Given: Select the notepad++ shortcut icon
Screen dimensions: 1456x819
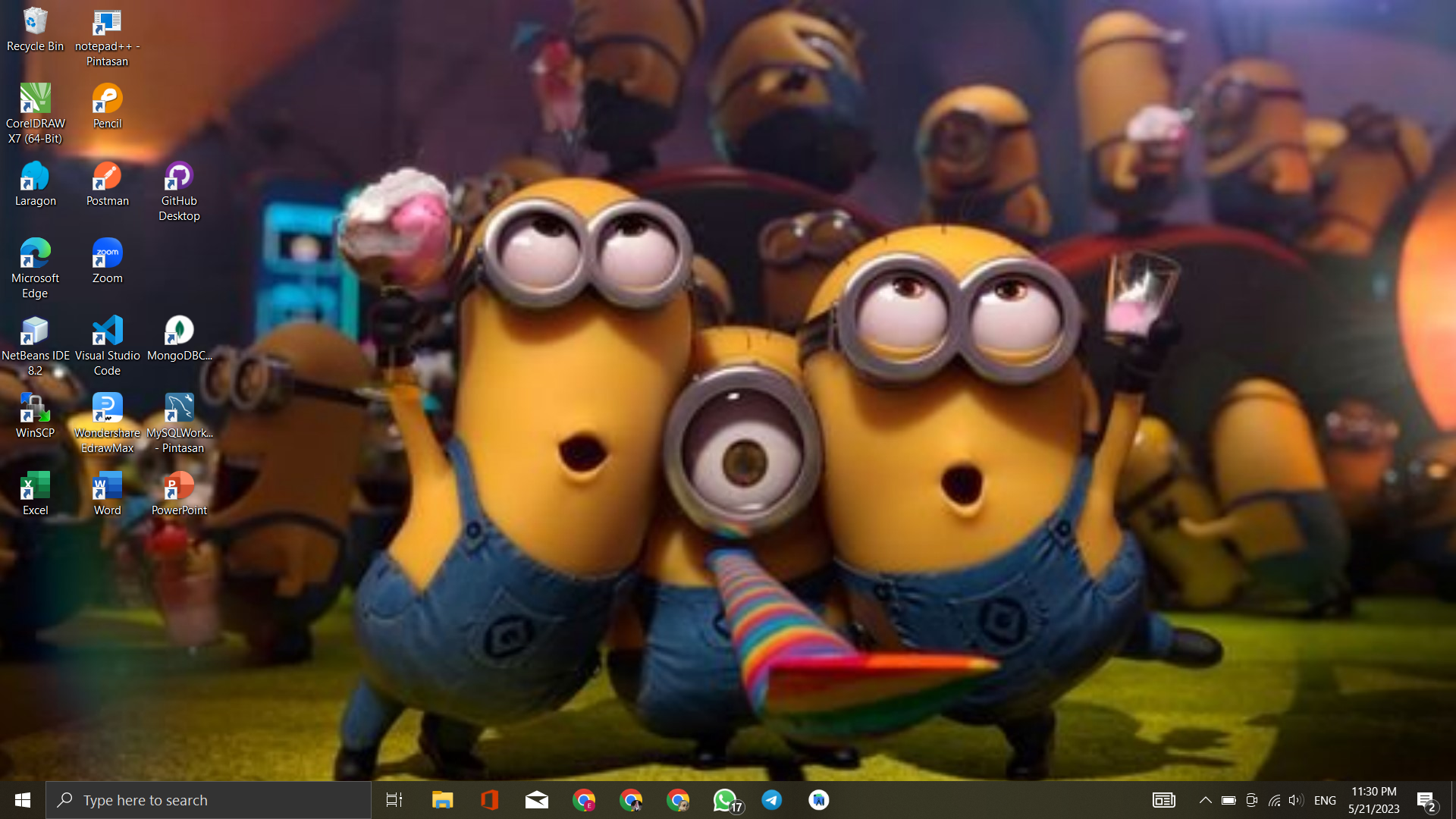Looking at the screenshot, I should [x=107, y=36].
